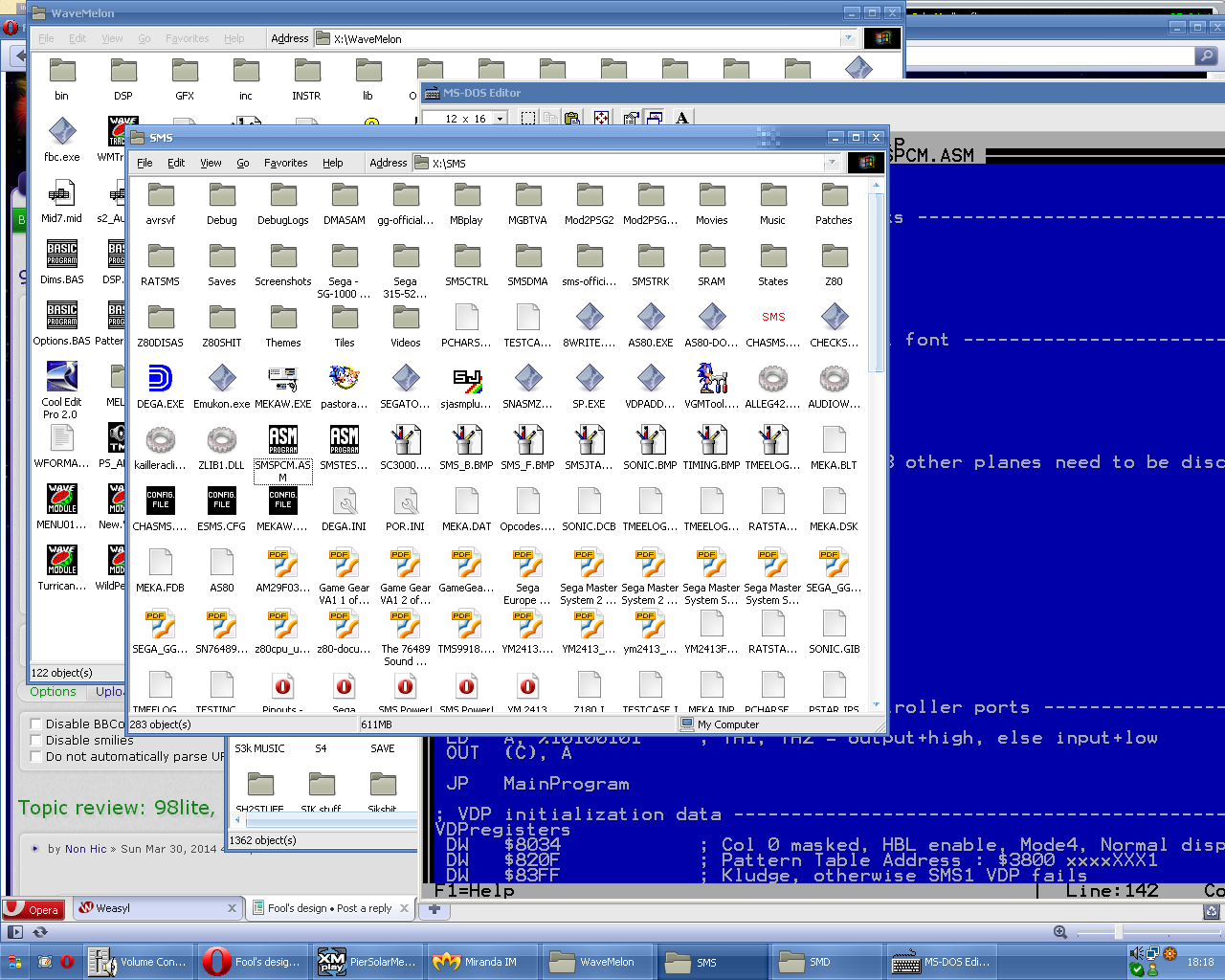Enable the Disable smilies checkbox

(x=36, y=741)
